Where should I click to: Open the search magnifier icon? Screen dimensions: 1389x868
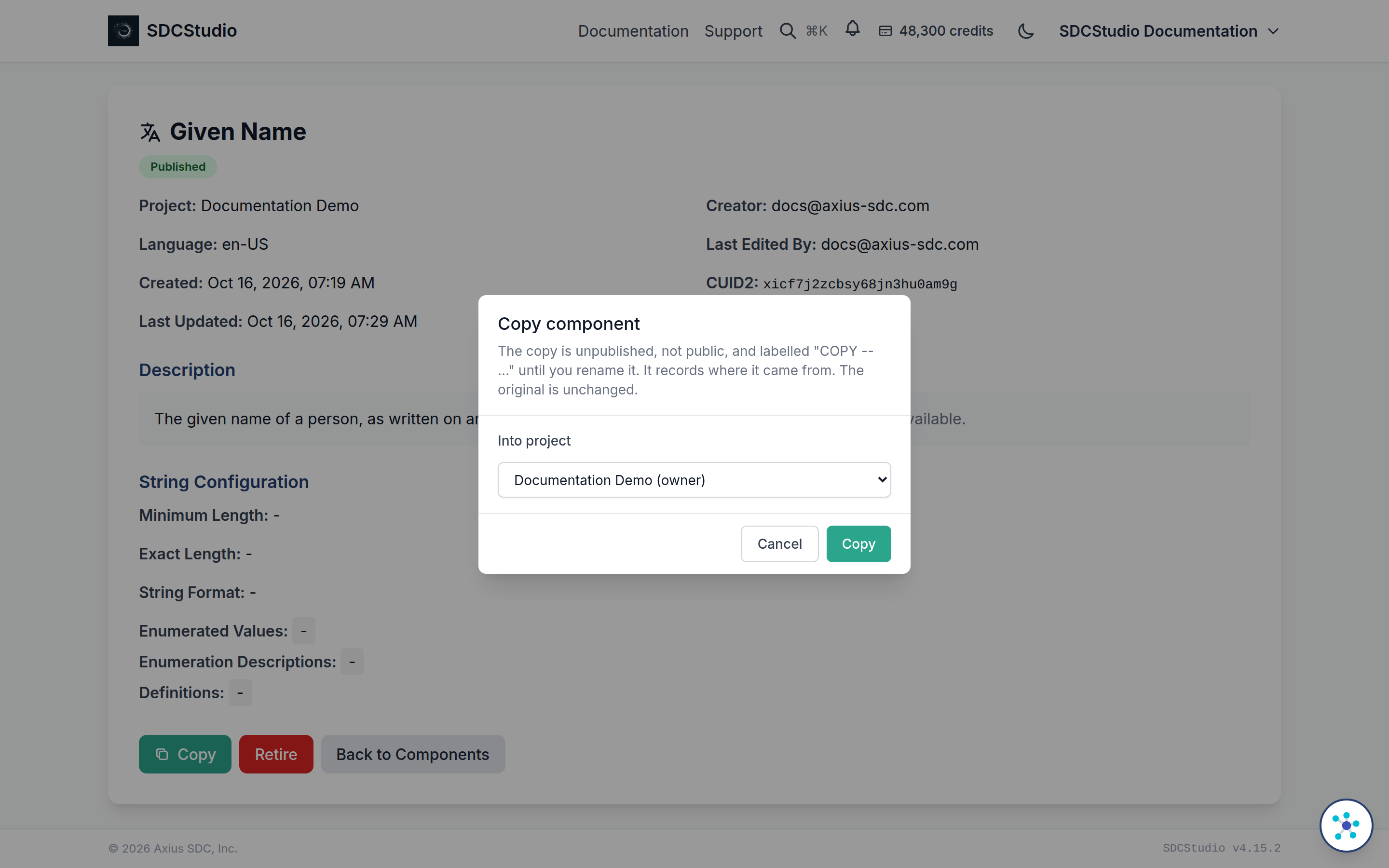tap(788, 31)
